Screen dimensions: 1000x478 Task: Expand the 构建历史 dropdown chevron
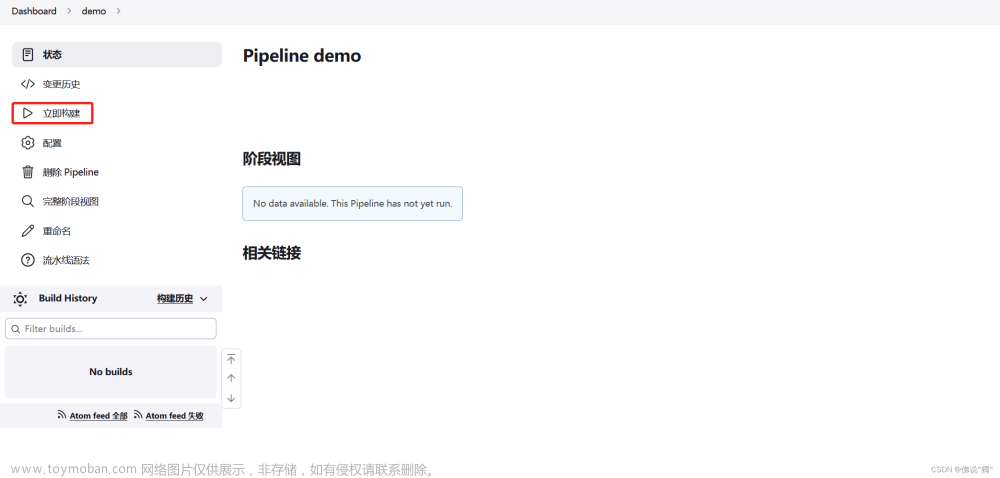pyautogui.click(x=204, y=299)
